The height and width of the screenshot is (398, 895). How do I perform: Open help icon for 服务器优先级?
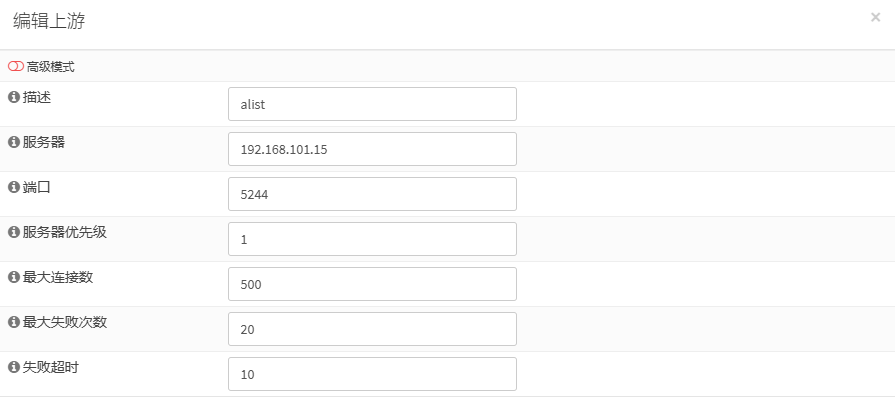tap(14, 232)
